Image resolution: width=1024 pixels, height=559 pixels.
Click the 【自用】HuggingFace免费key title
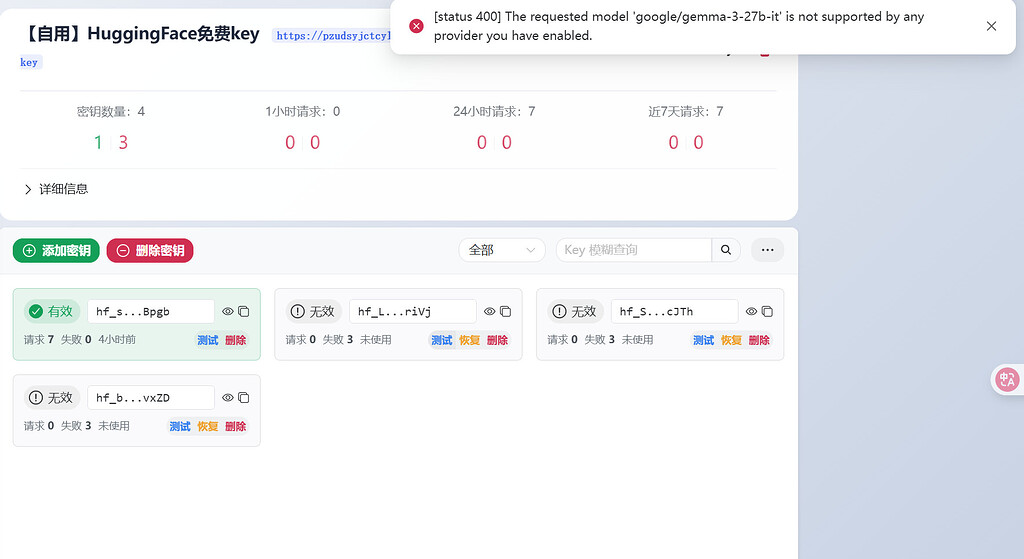tap(142, 34)
